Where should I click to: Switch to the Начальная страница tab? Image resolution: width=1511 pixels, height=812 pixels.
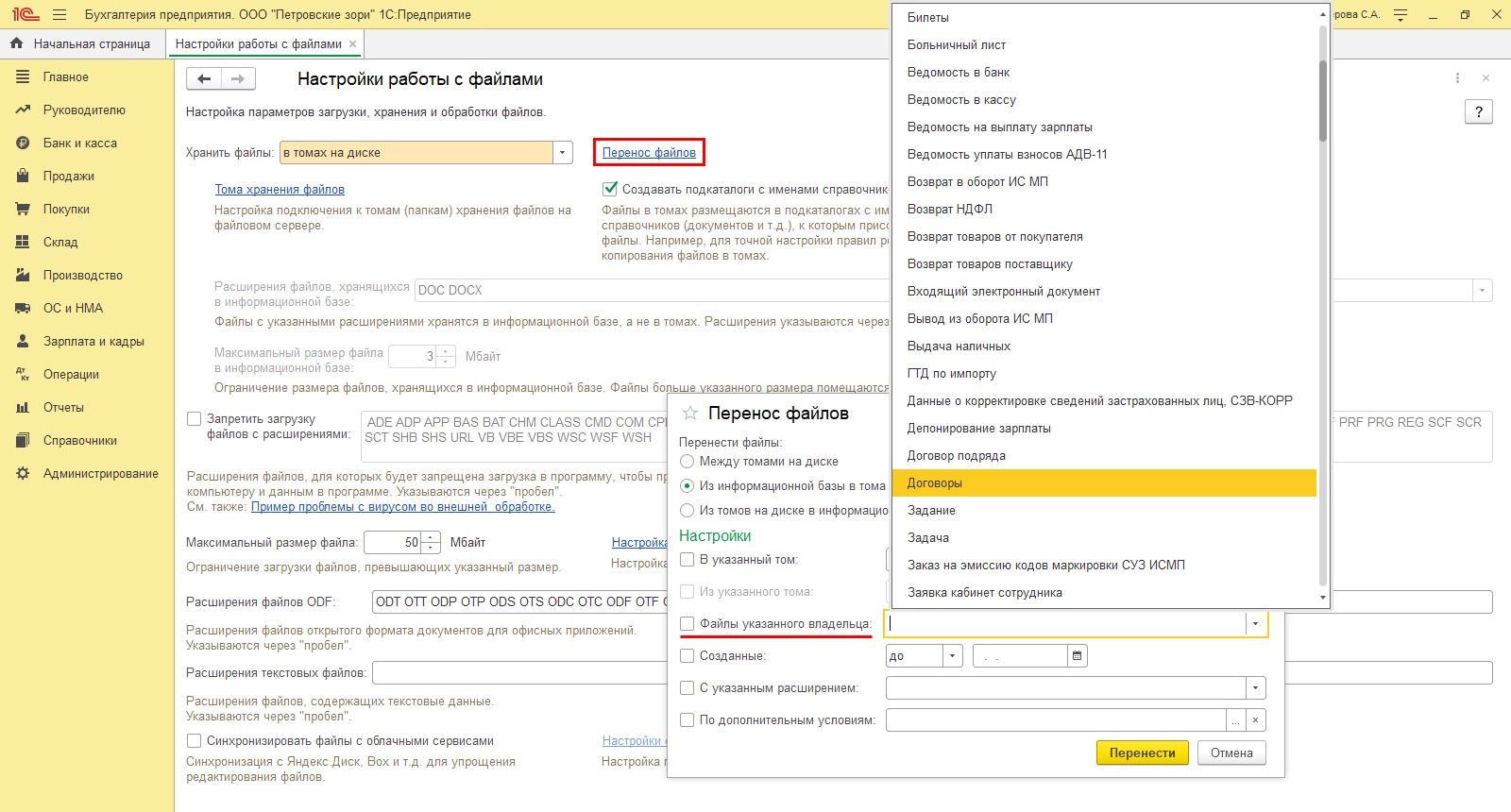81,44
